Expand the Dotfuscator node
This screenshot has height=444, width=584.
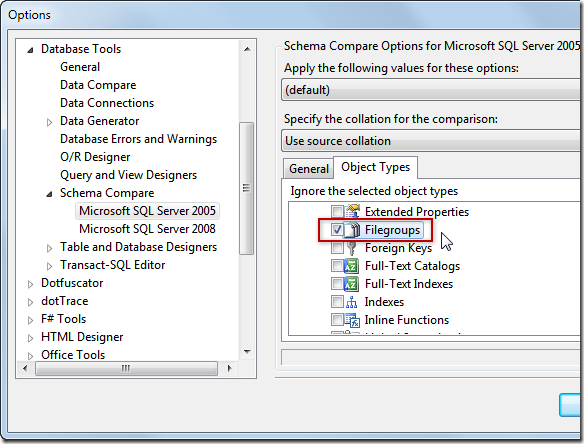[x=31, y=284]
